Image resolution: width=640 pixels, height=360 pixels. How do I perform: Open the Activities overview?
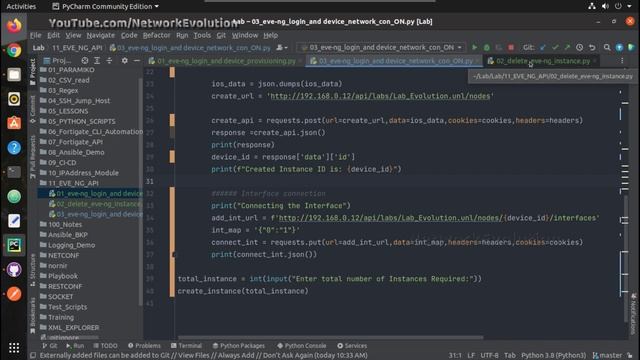tap(21, 6)
